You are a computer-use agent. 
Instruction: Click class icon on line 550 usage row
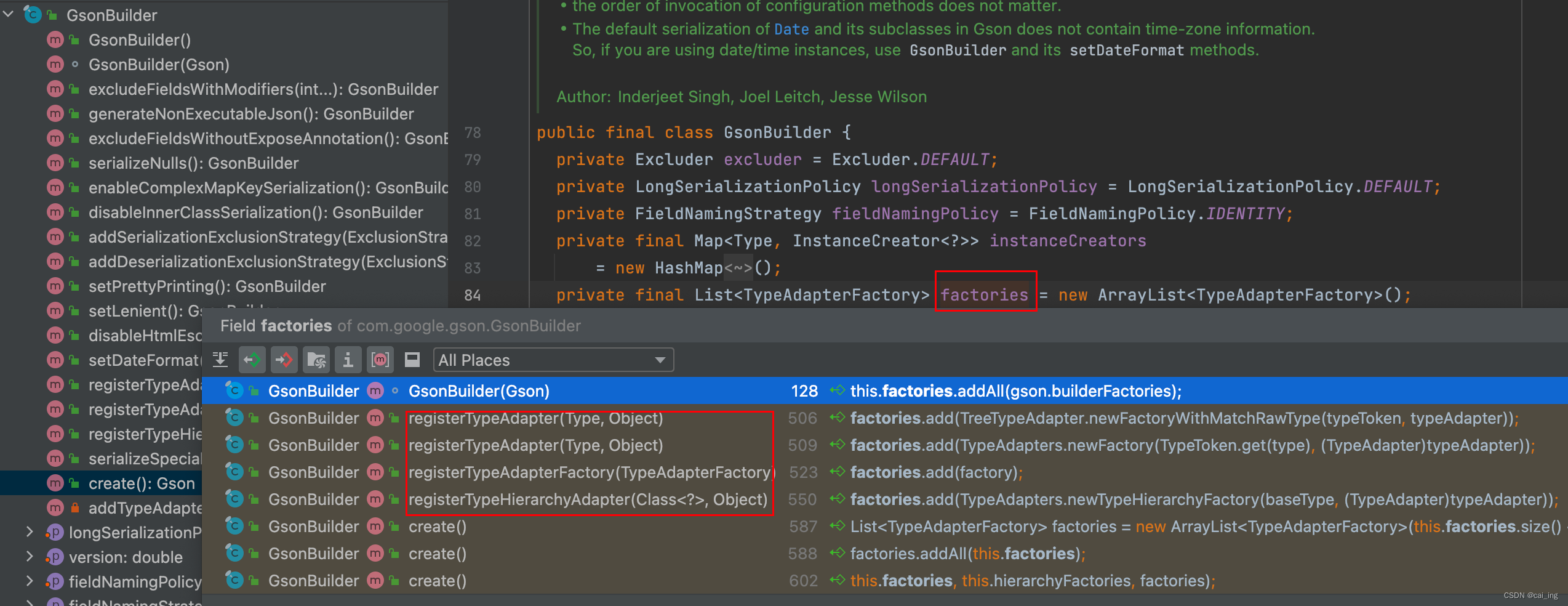234,499
